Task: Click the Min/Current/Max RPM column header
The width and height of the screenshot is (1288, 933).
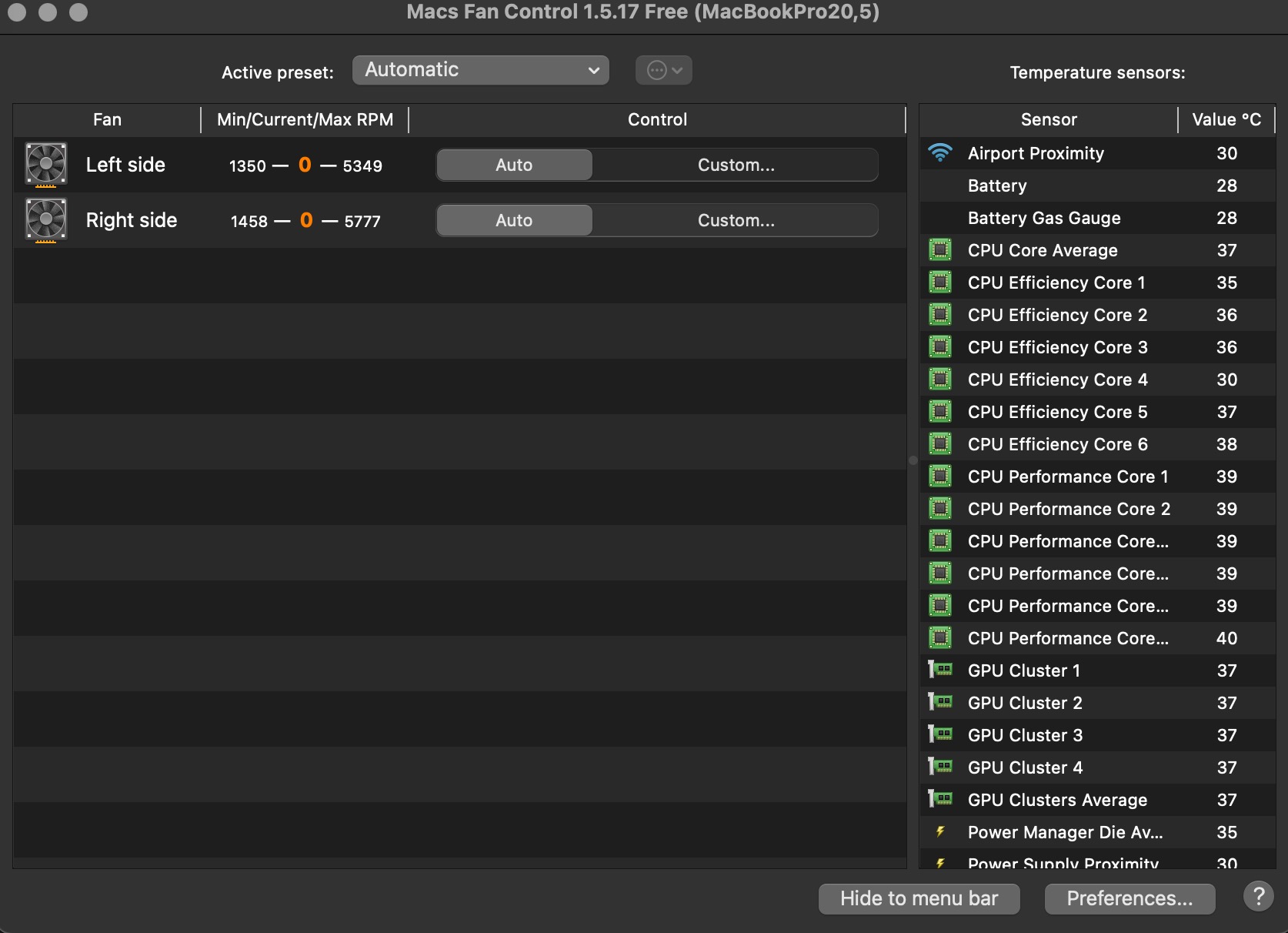Action: [x=305, y=119]
